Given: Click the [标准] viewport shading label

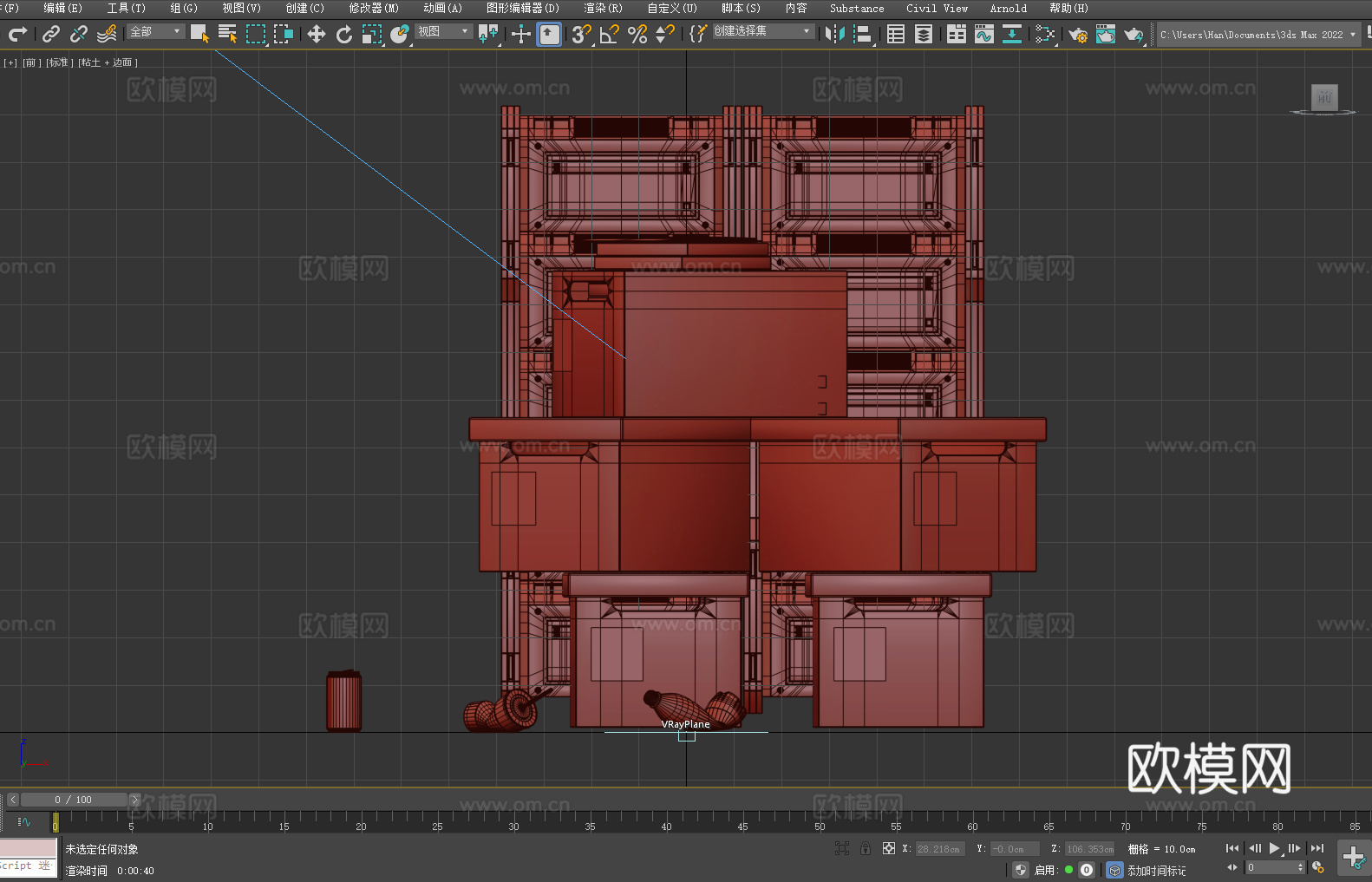Looking at the screenshot, I should click(x=59, y=62).
